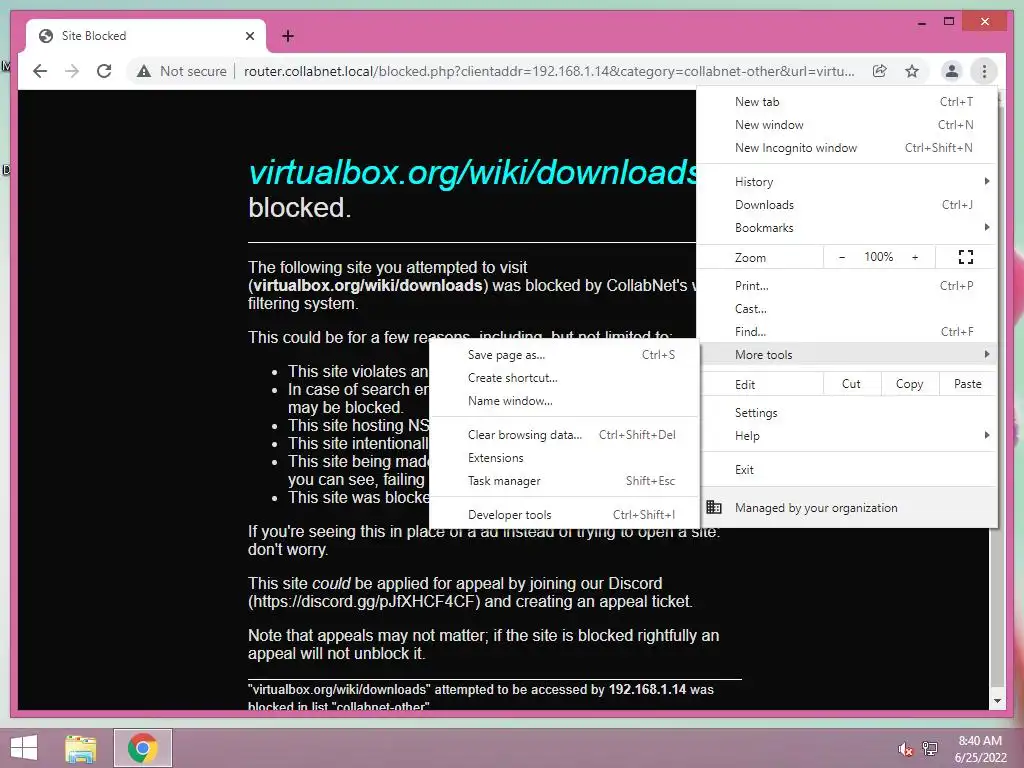This screenshot has height=768, width=1024.
Task: Open the Downloads menu item
Action: coord(847,204)
